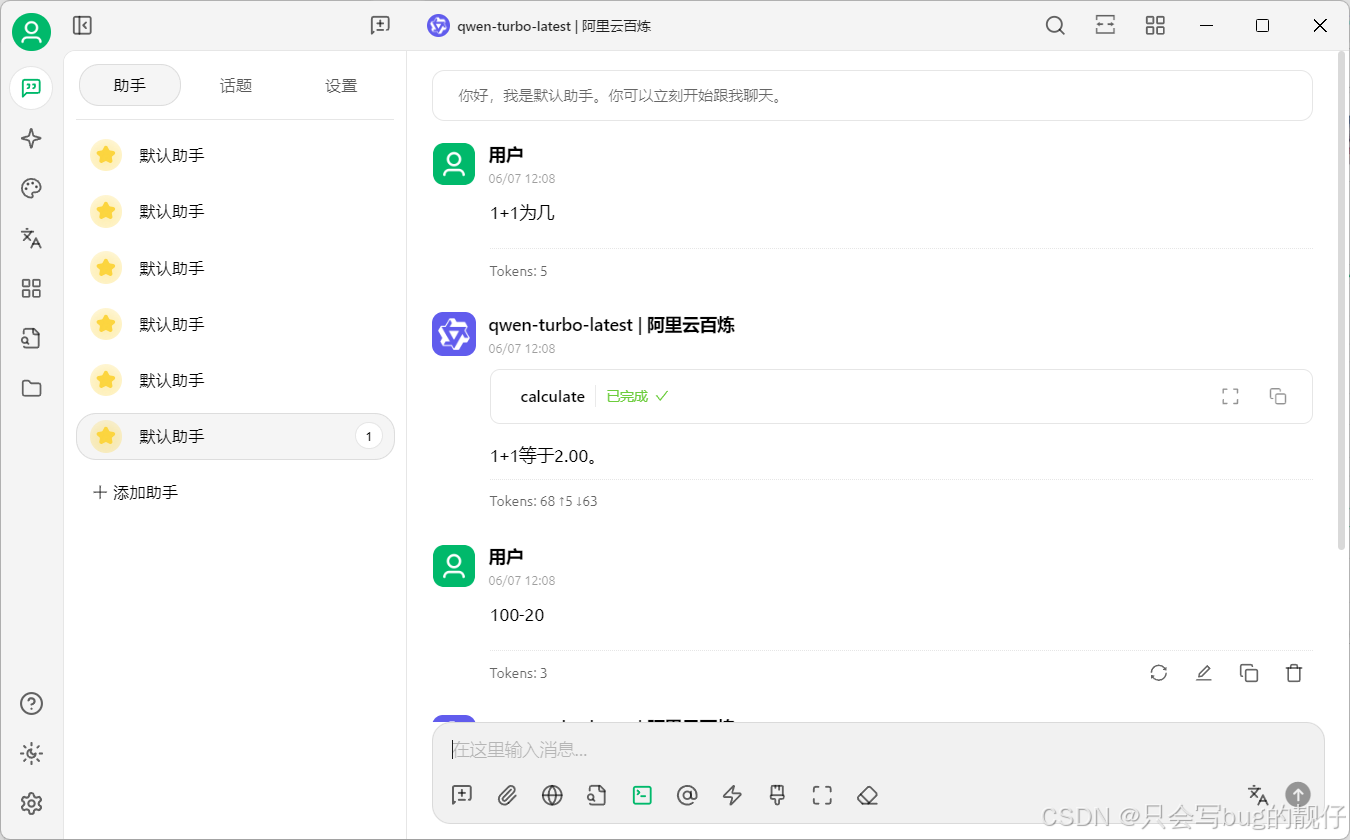The height and width of the screenshot is (840, 1350).
Task: Open quick phrases lightning icon
Action: coord(732,795)
